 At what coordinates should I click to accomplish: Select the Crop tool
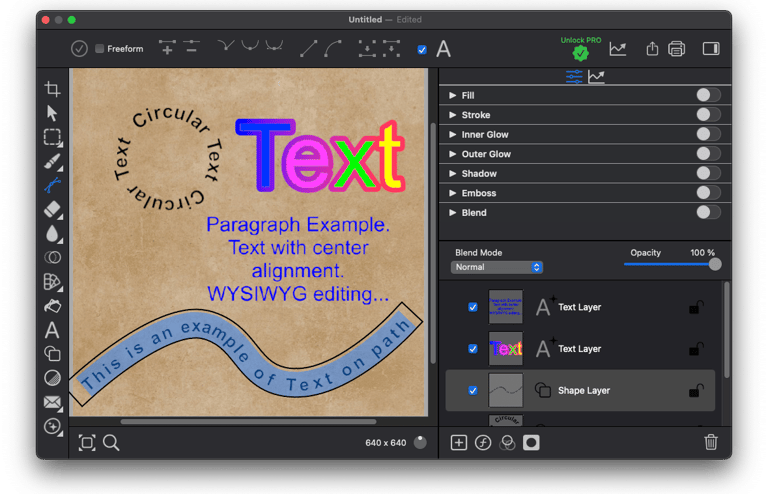pos(52,89)
